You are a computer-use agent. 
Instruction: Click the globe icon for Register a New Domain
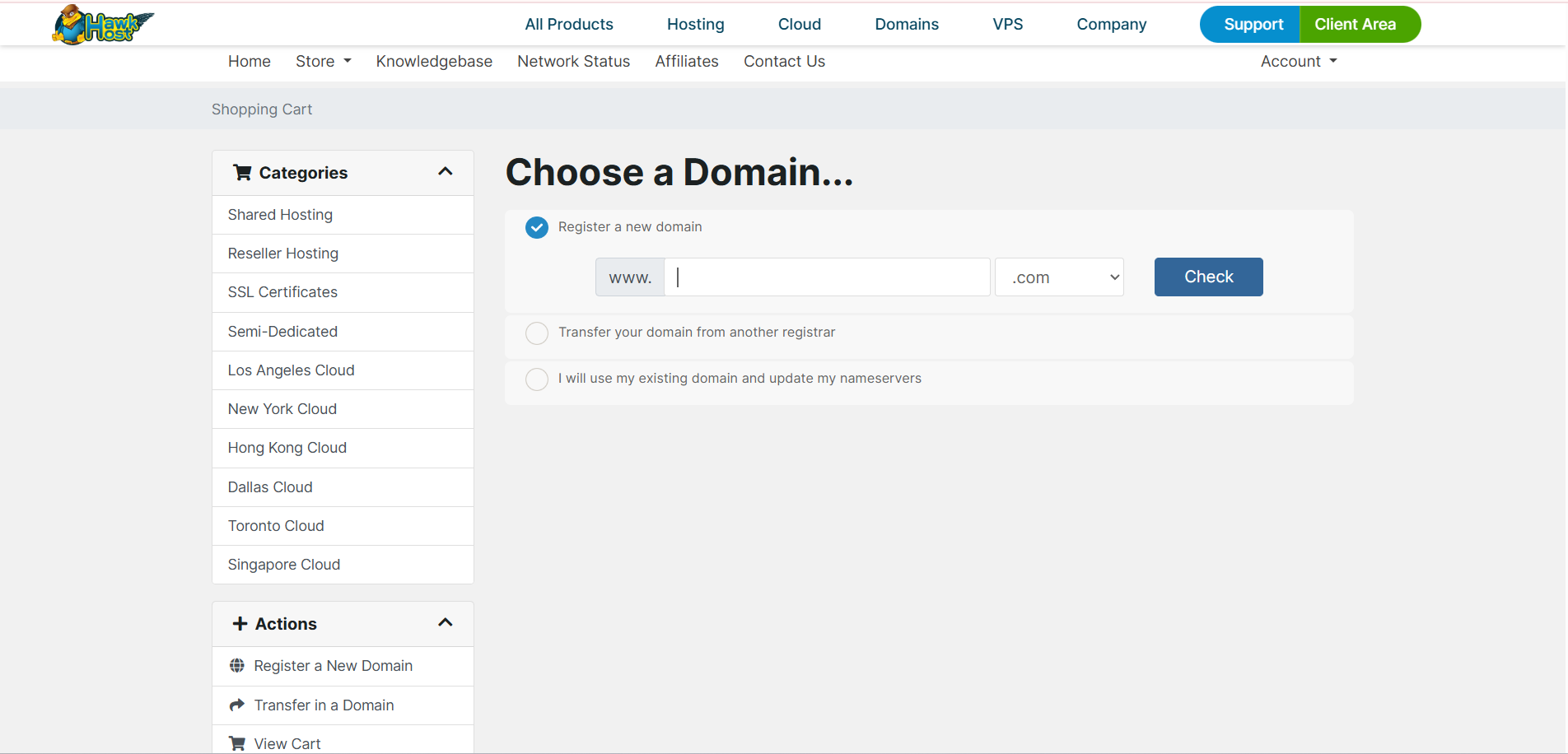(x=237, y=666)
